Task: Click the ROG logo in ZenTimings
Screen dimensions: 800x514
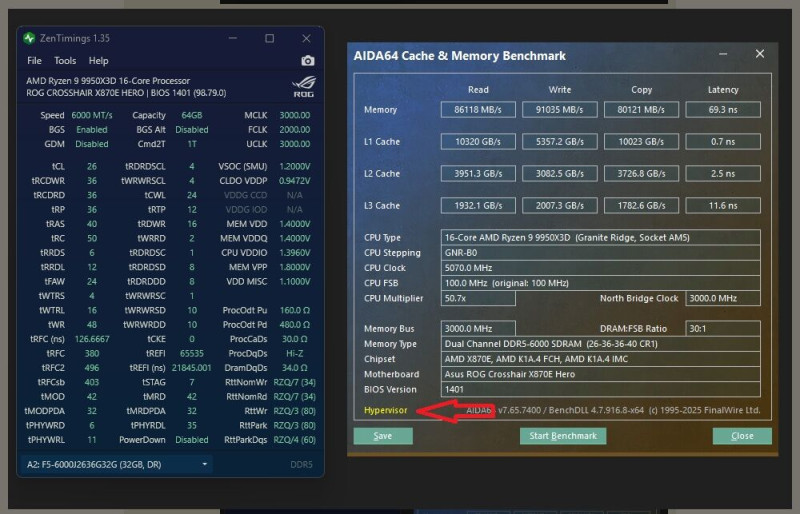Action: pyautogui.click(x=304, y=87)
